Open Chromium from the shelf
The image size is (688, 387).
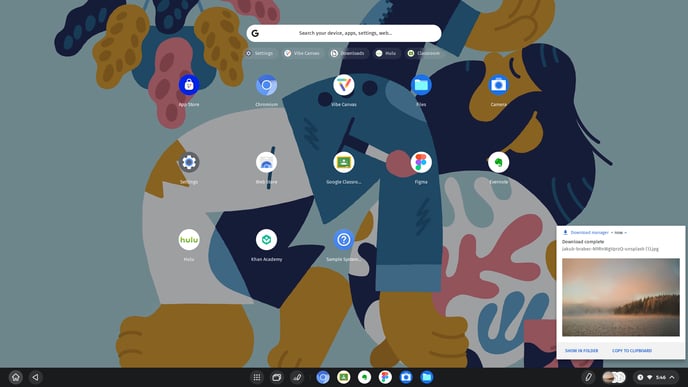(323, 377)
